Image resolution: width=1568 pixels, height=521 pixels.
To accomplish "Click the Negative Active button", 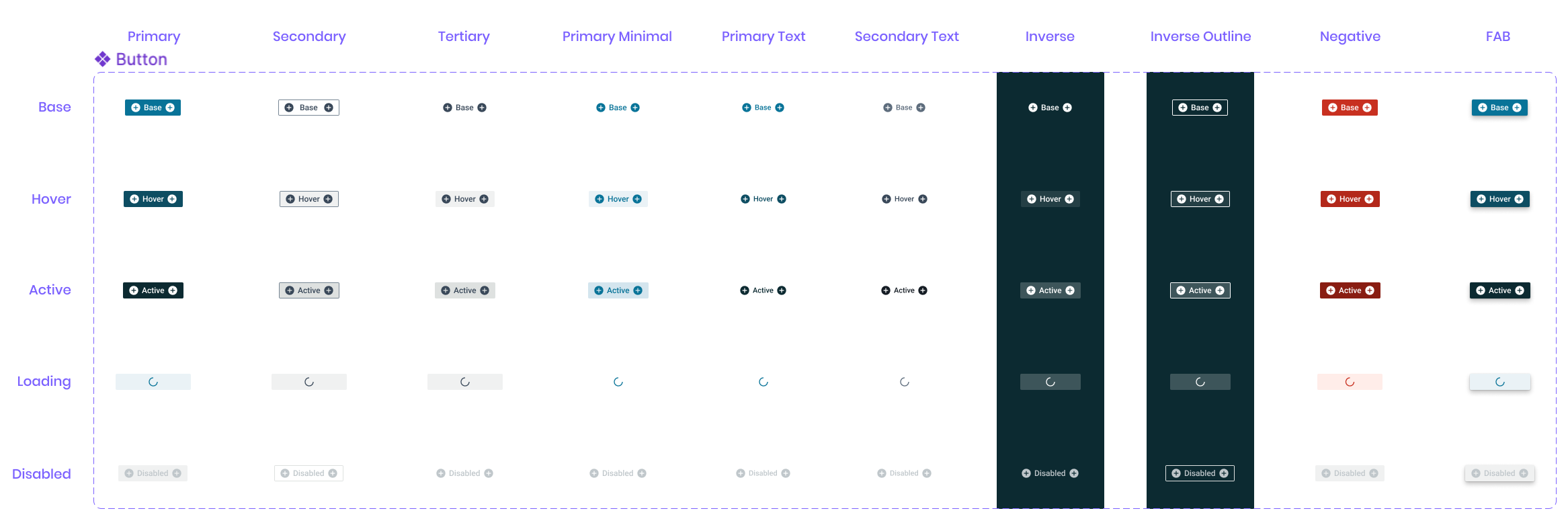I will pos(1350,290).
